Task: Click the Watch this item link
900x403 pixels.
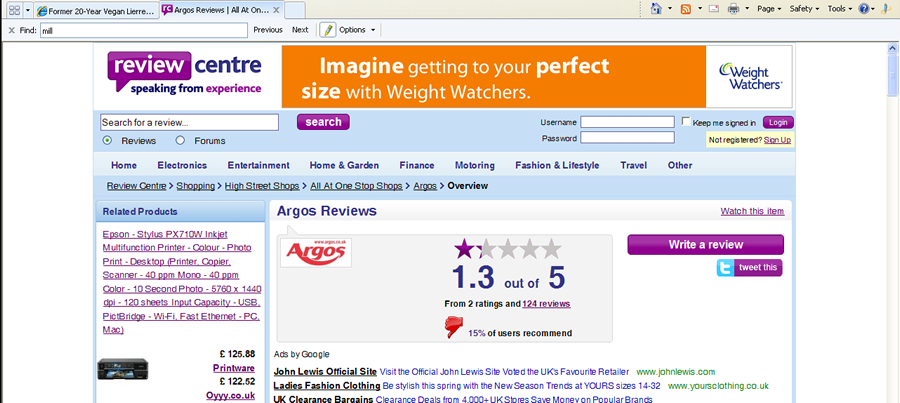Action: pyautogui.click(x=752, y=211)
